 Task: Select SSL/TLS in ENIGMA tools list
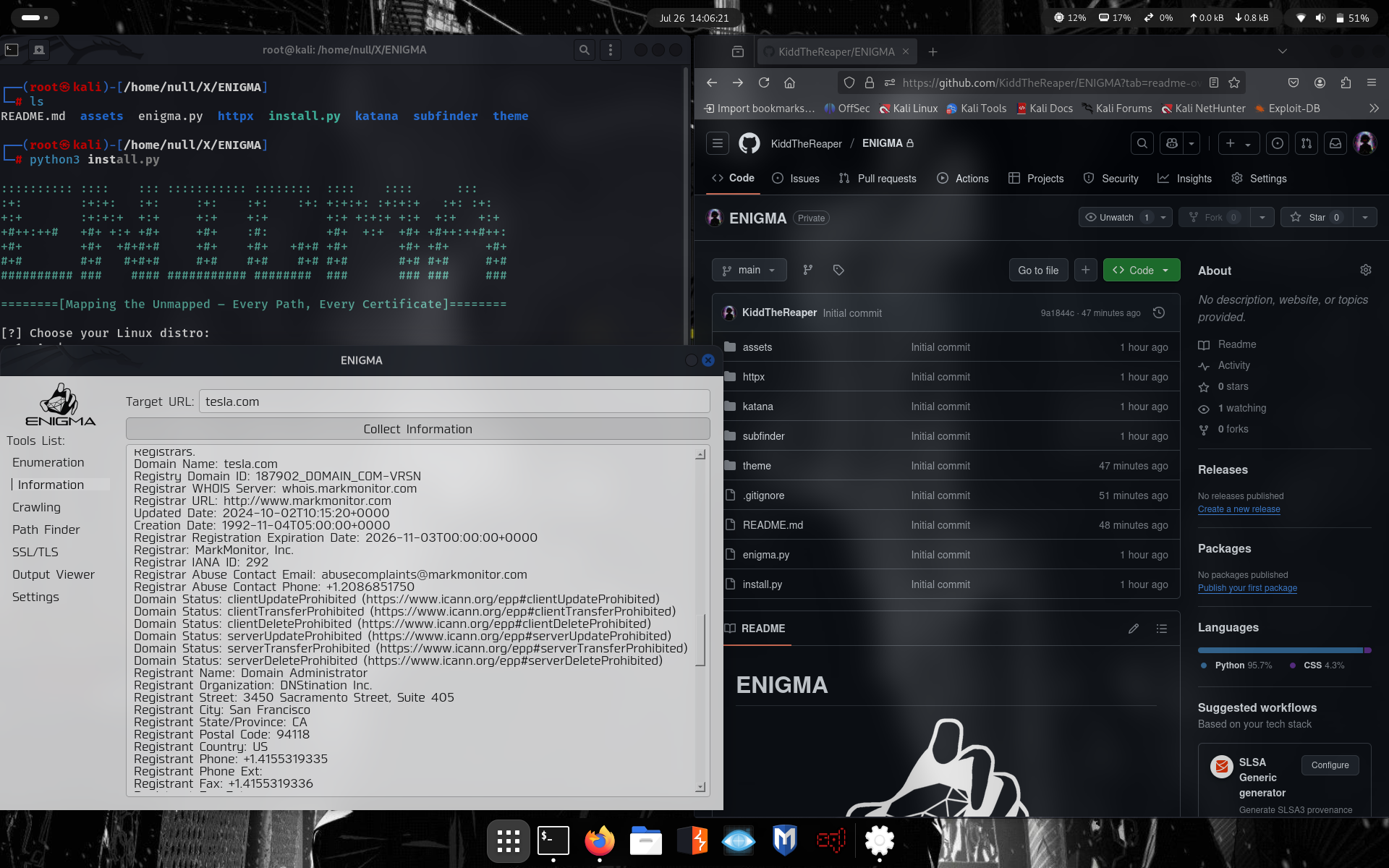35,552
